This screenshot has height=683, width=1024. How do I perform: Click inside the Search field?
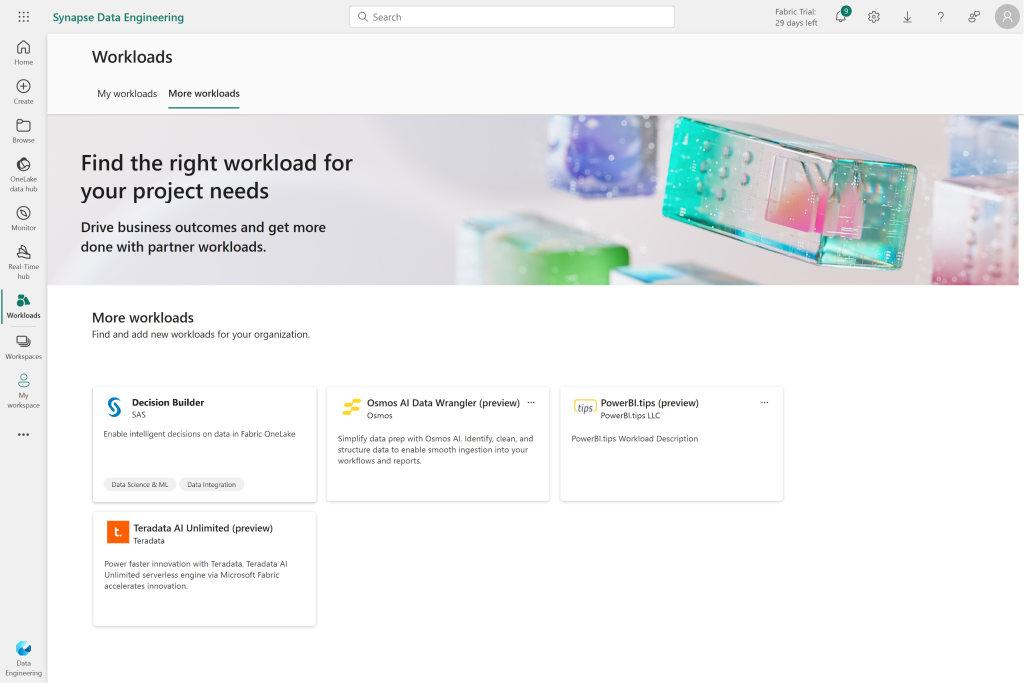point(511,17)
